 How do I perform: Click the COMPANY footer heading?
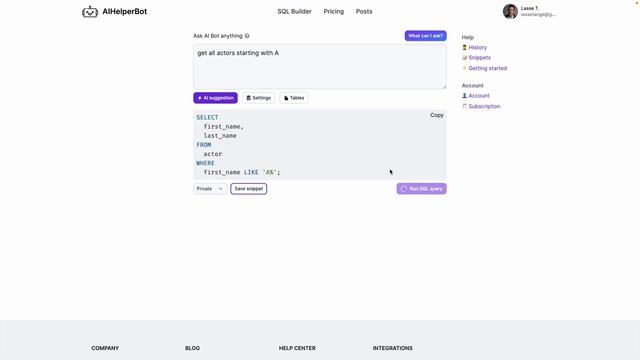[105, 348]
